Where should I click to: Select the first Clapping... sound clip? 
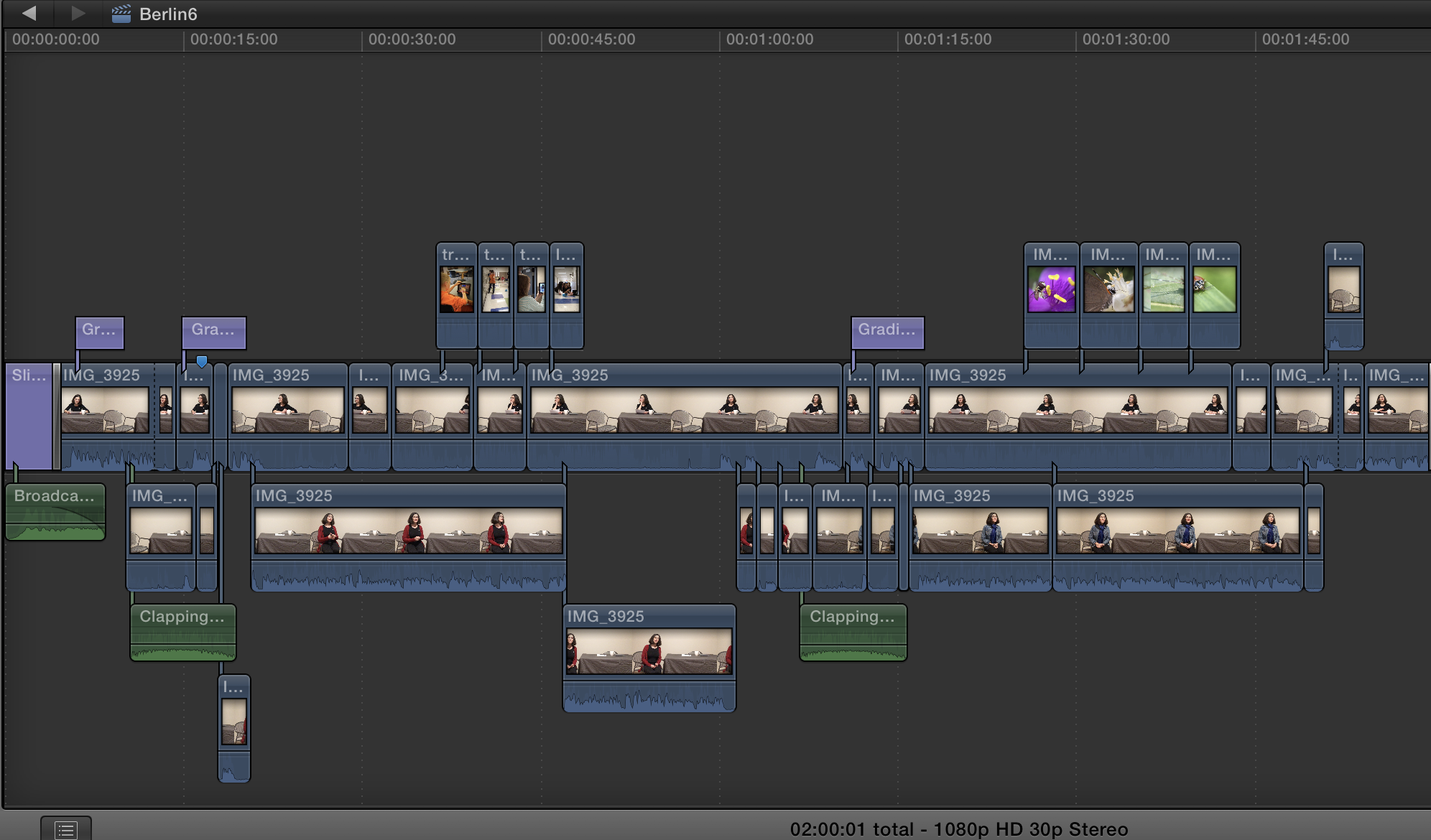click(x=183, y=633)
